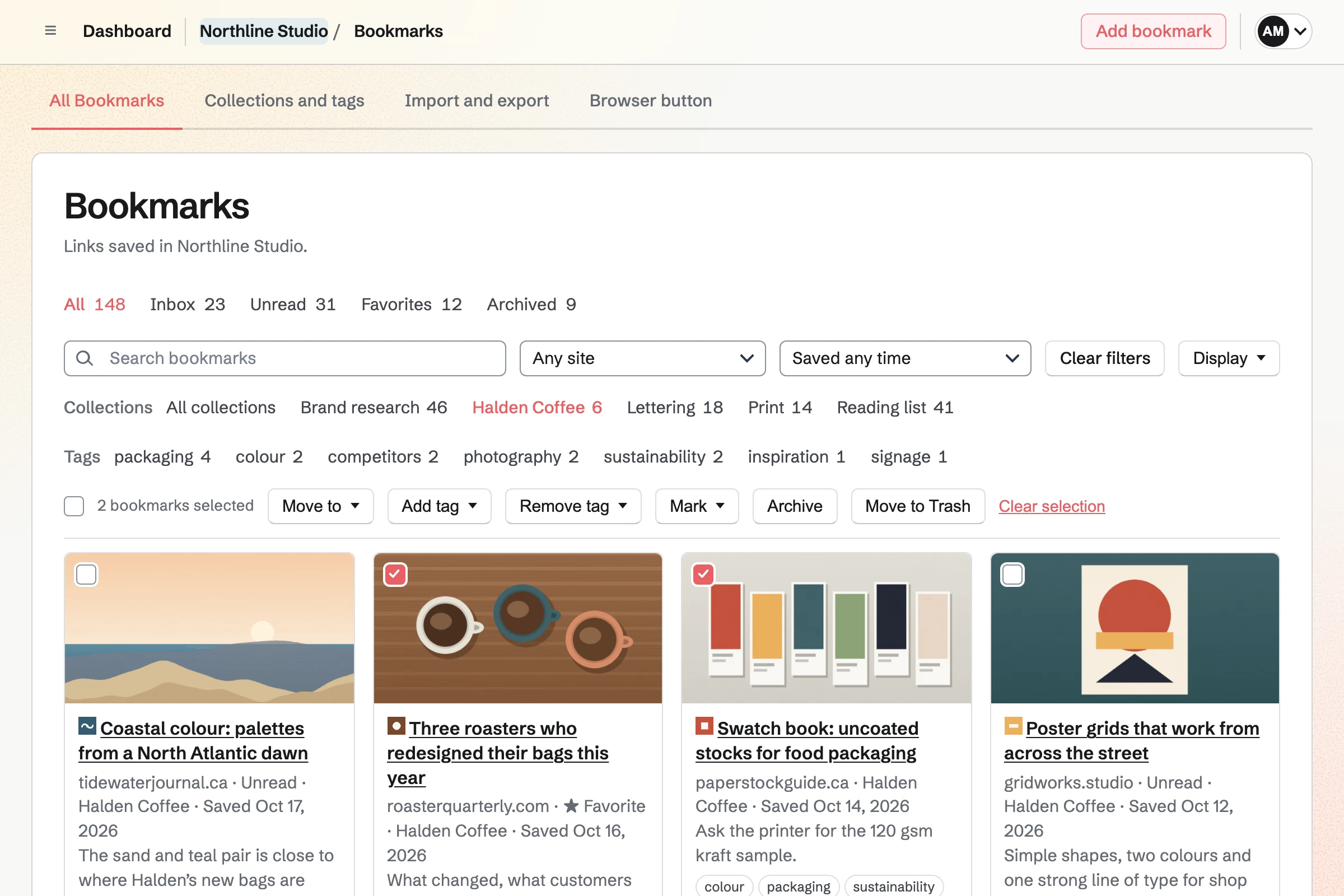The image size is (1344, 896).
Task: Open the coffee cups thumbnail
Action: coord(517,627)
